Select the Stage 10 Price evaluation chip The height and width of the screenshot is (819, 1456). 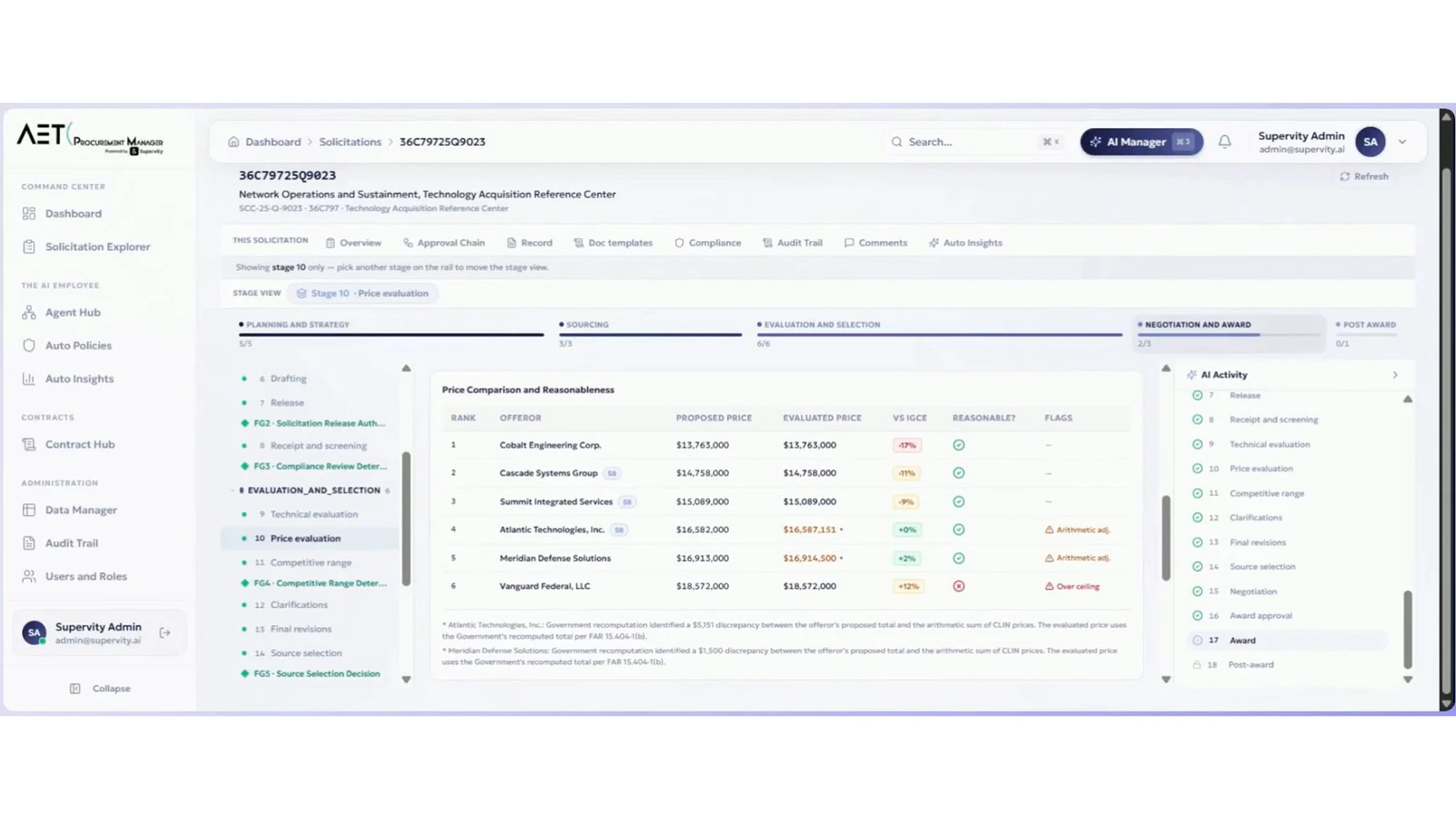(x=362, y=293)
